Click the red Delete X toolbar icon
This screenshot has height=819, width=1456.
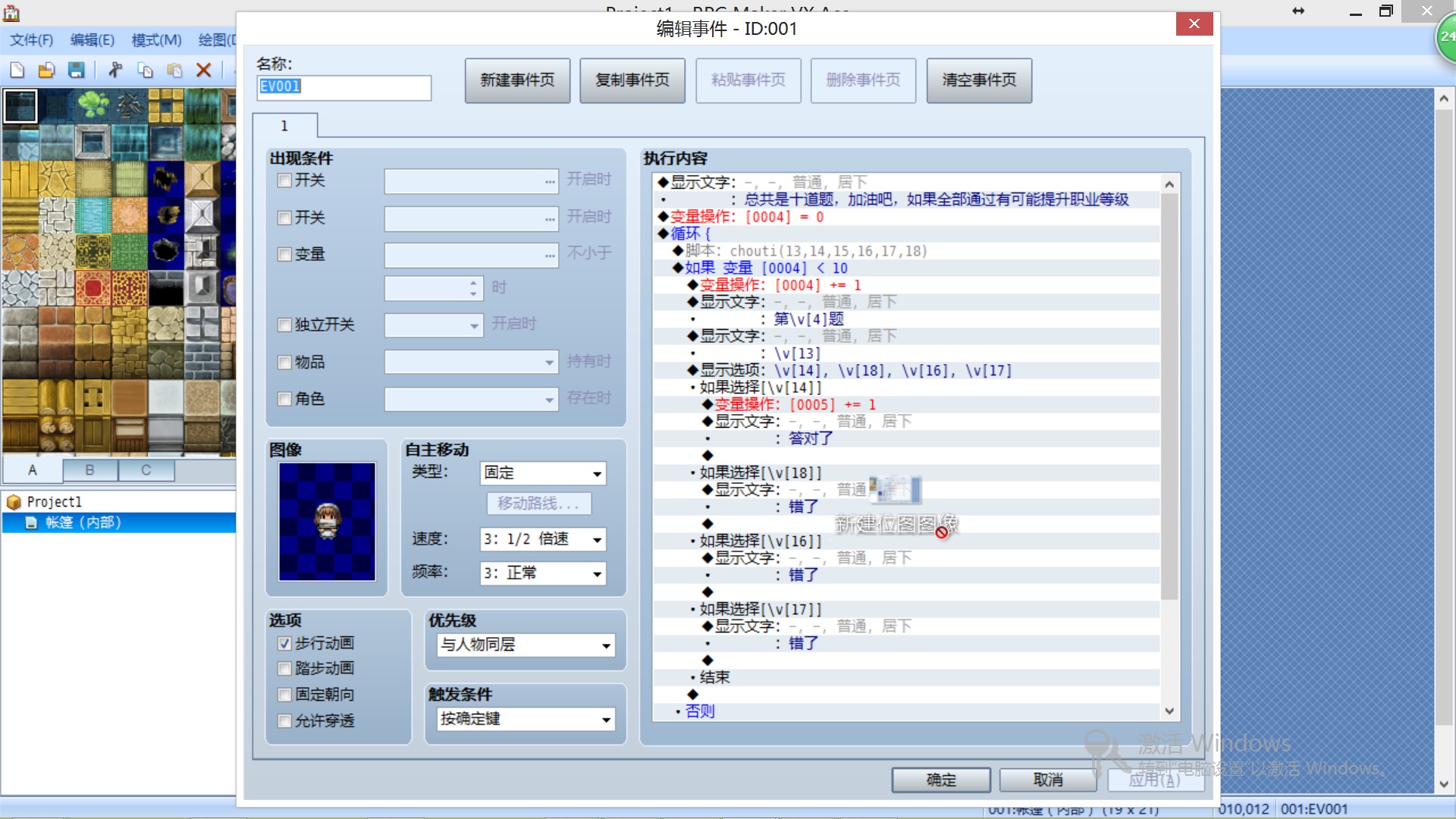coord(203,71)
